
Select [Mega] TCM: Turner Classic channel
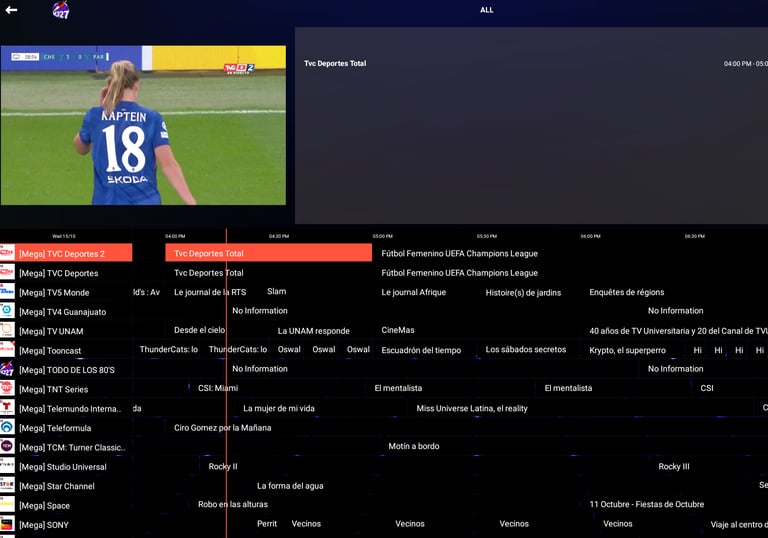click(73, 447)
